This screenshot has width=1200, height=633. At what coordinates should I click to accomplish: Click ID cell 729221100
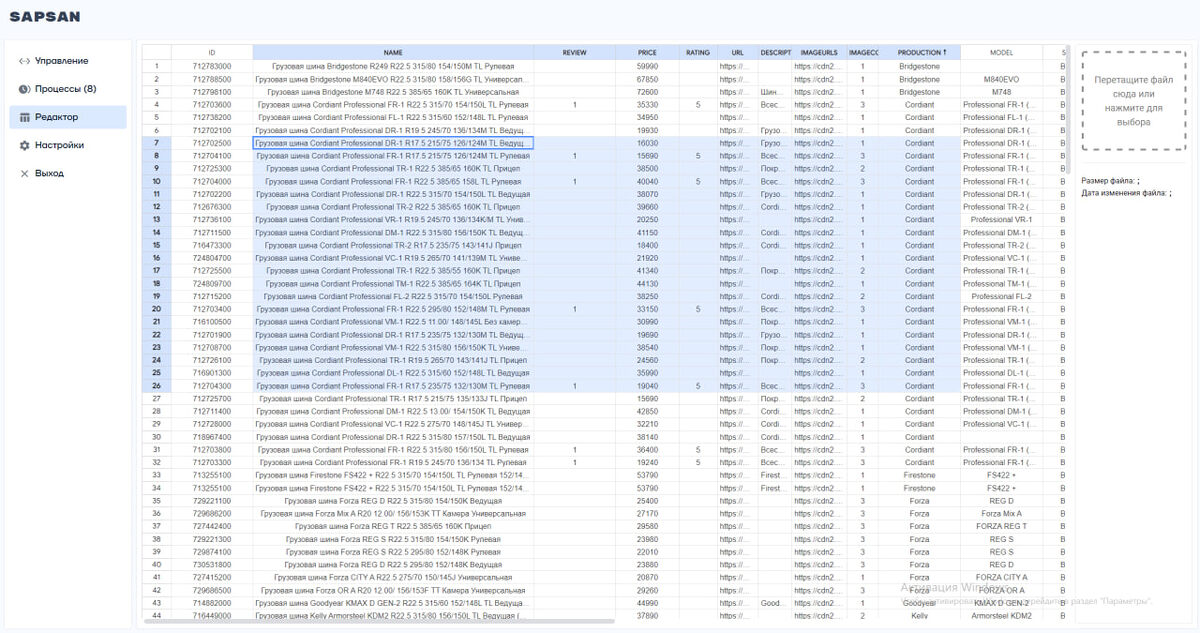click(x=212, y=501)
